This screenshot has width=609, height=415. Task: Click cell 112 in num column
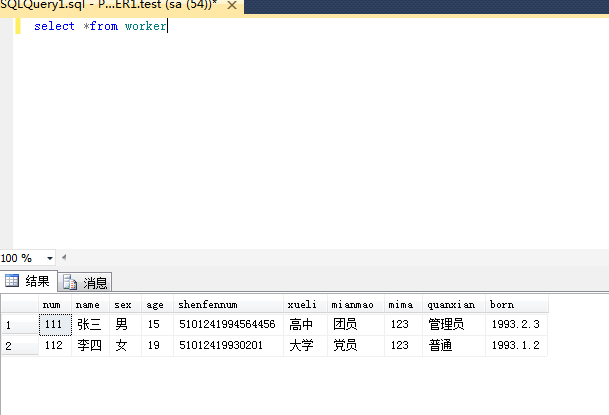55,346
